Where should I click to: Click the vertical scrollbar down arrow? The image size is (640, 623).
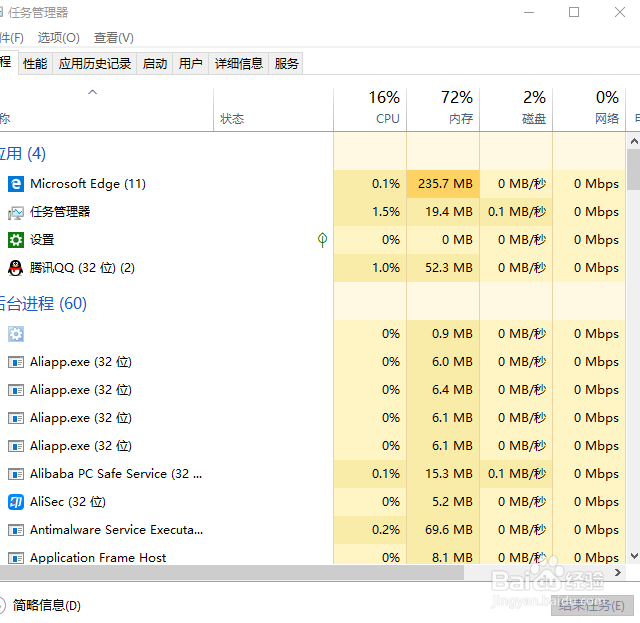click(x=634, y=556)
